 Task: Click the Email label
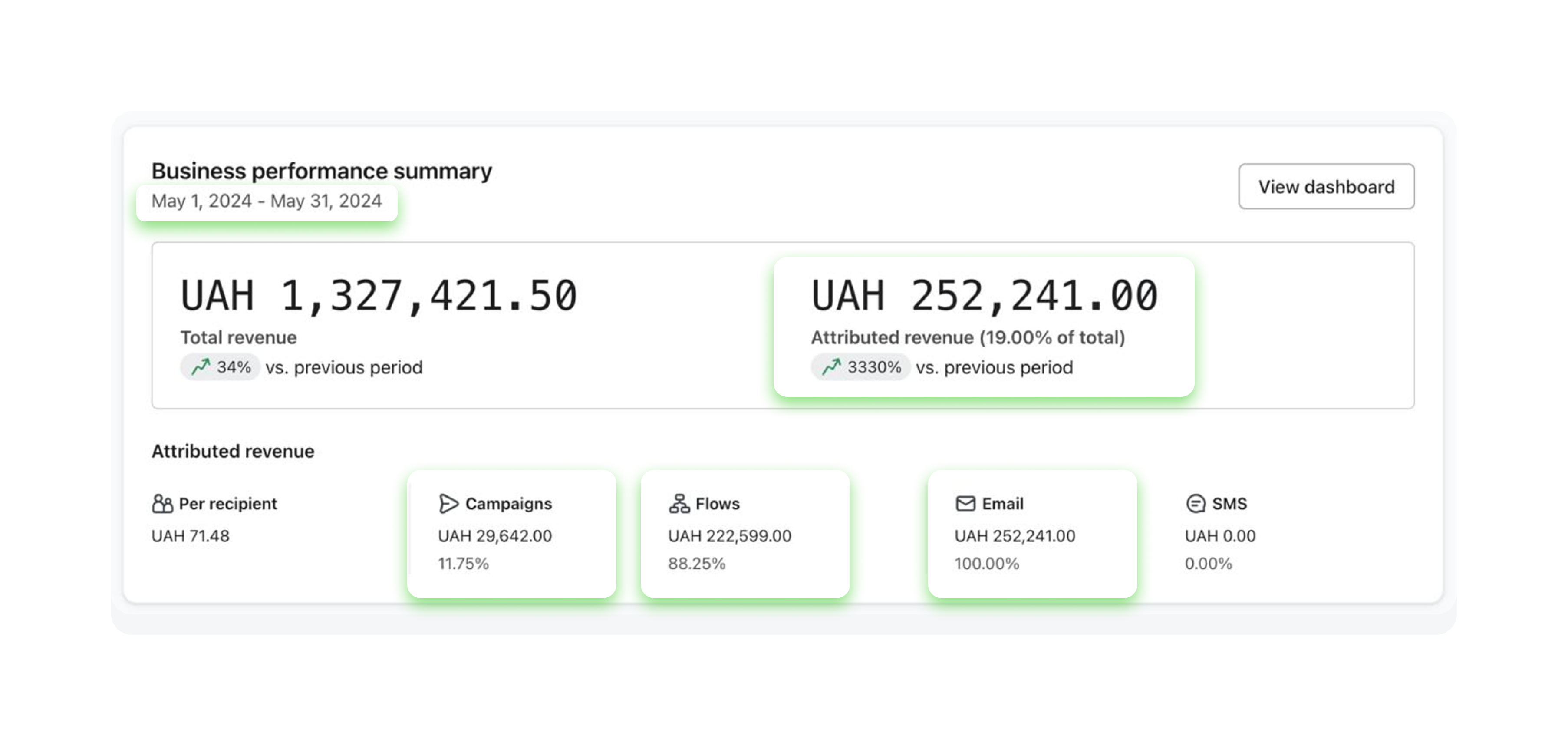click(1002, 504)
